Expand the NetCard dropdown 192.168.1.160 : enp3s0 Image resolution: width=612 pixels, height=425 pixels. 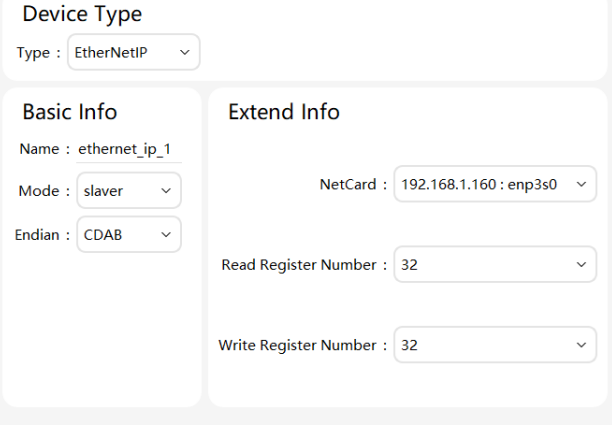(x=495, y=184)
